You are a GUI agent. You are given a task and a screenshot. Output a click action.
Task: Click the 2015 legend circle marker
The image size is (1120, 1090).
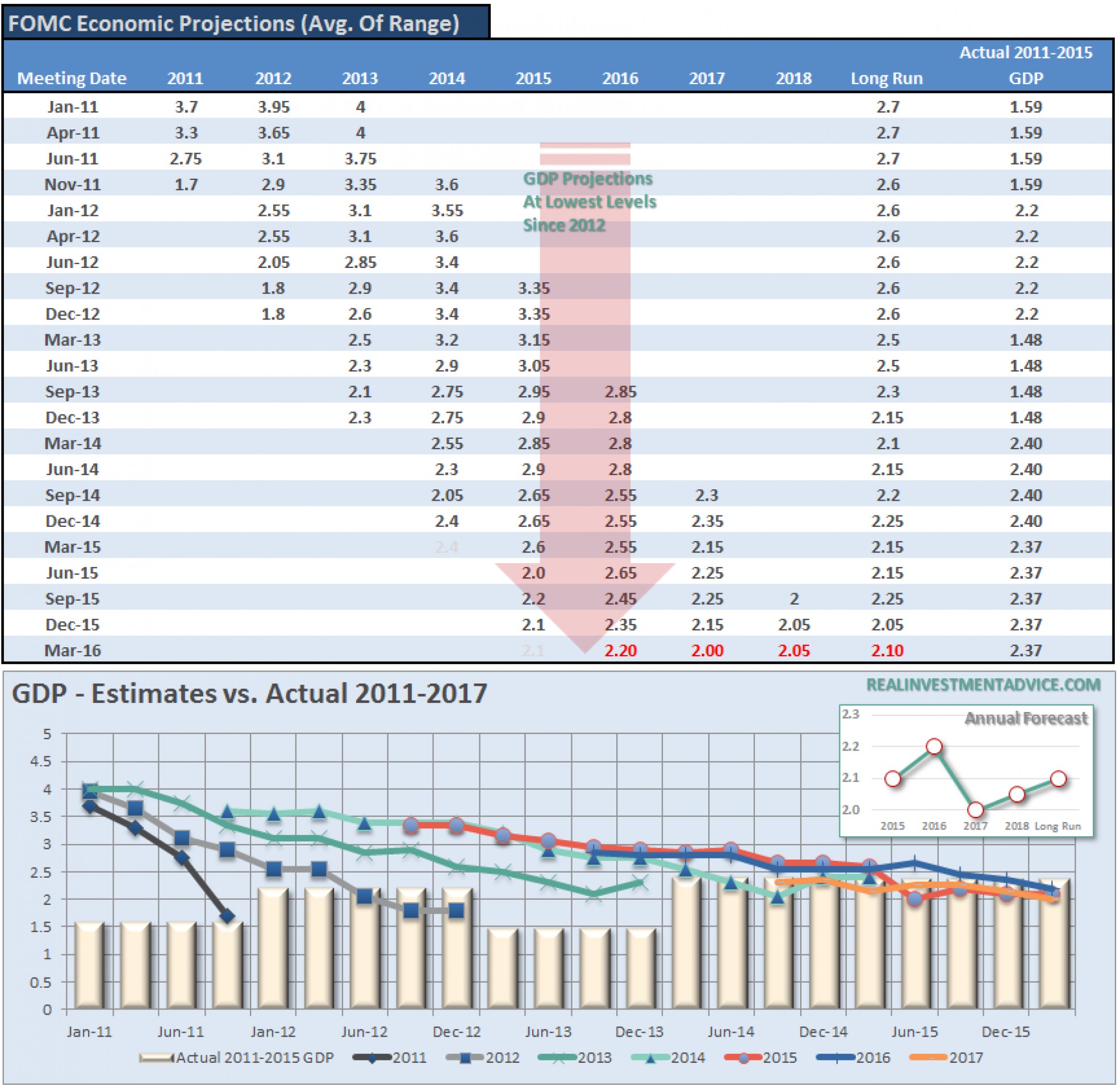point(743,1059)
